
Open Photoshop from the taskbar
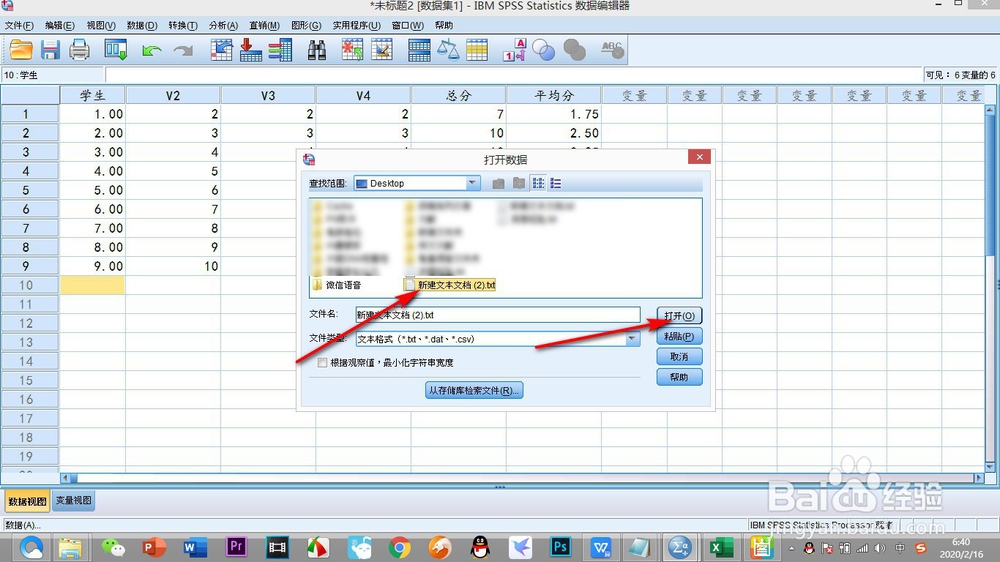tap(561, 547)
